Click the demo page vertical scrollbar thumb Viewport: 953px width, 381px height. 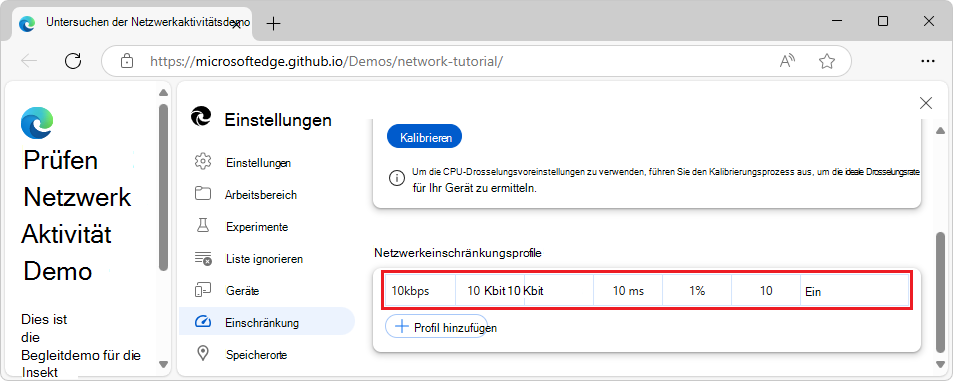pos(163,187)
